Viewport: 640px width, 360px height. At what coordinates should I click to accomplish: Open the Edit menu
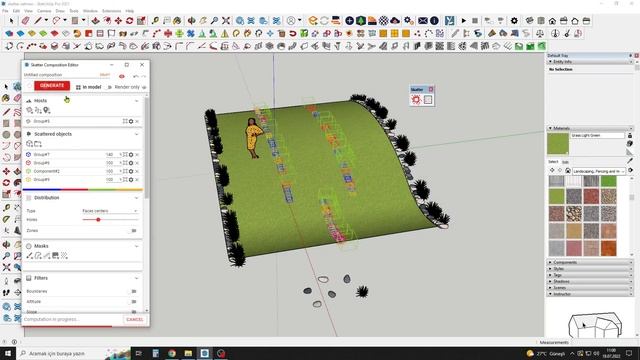click(x=16, y=11)
